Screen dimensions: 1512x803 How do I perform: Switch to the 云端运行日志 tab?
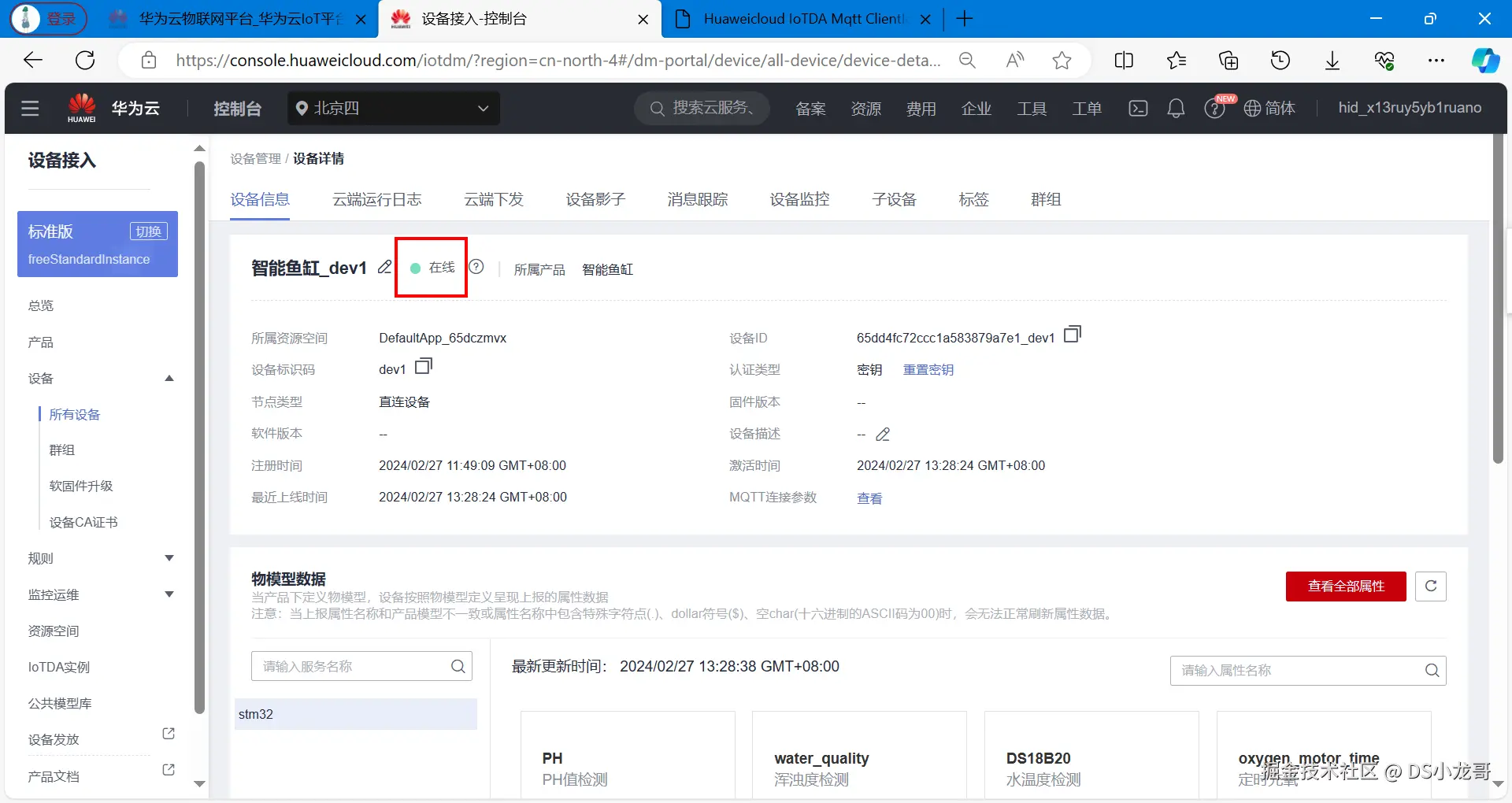pos(377,200)
